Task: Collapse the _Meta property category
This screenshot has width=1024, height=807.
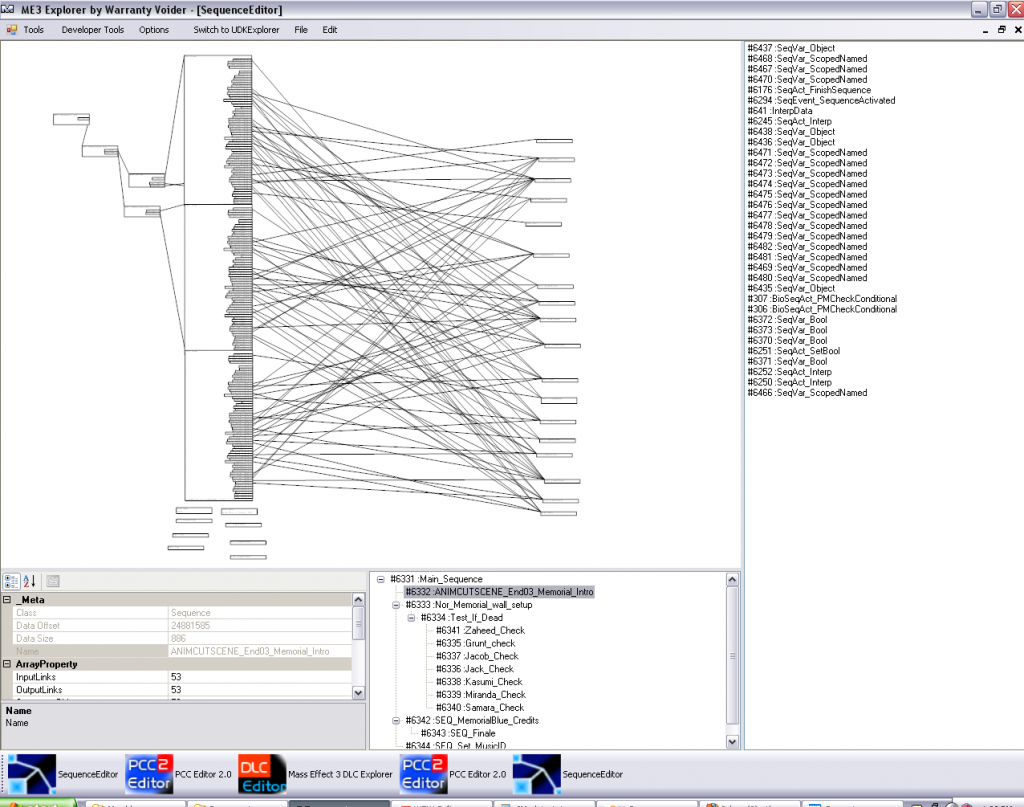Action: [7, 600]
